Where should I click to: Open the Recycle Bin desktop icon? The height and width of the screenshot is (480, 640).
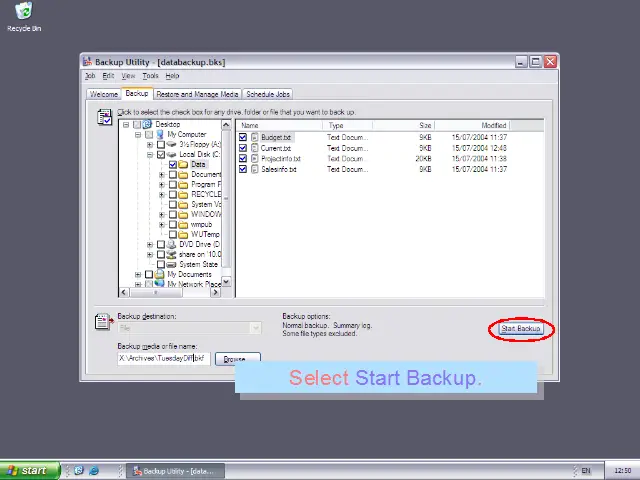tap(23, 12)
